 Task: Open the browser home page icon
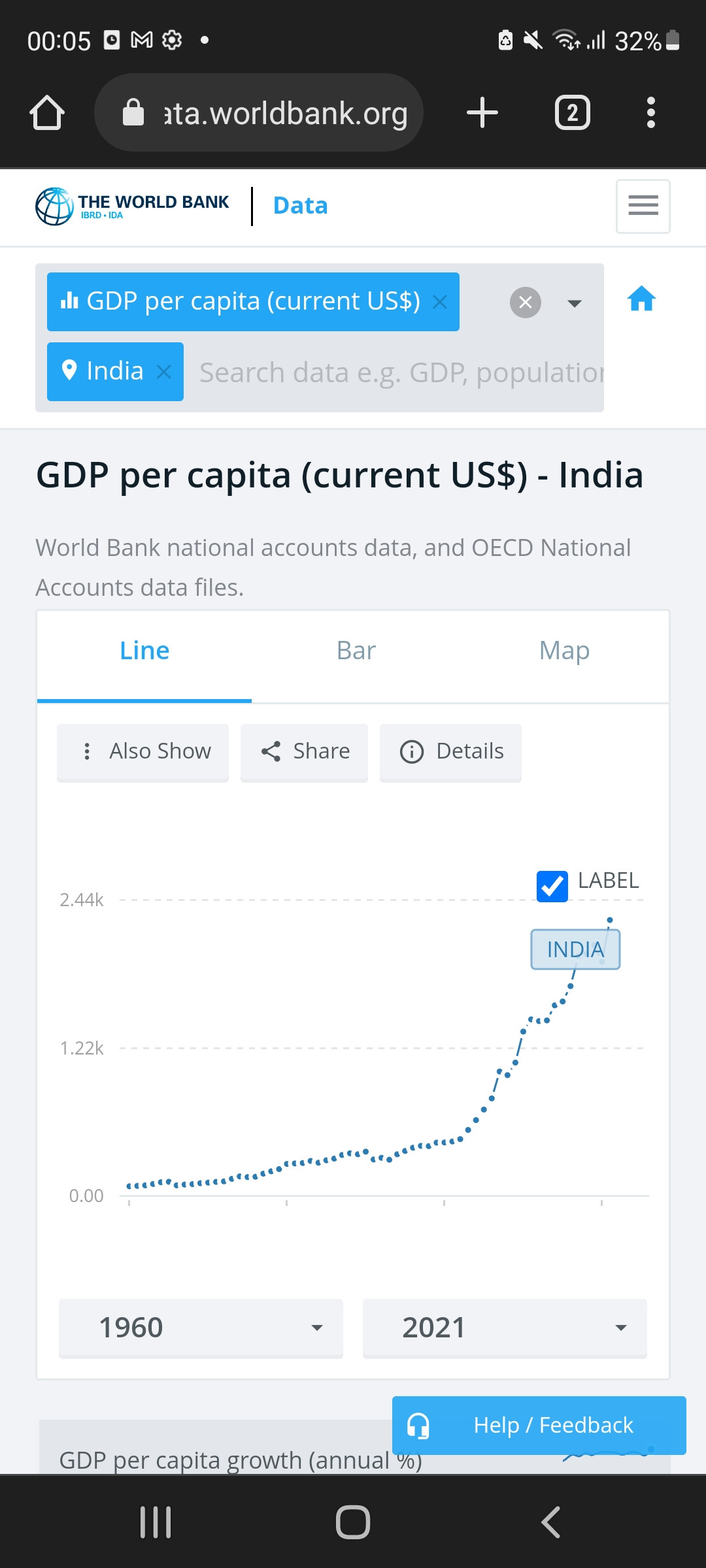(47, 112)
